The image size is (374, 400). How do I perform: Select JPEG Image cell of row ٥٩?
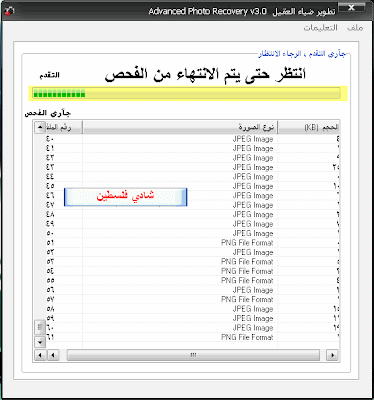253,318
